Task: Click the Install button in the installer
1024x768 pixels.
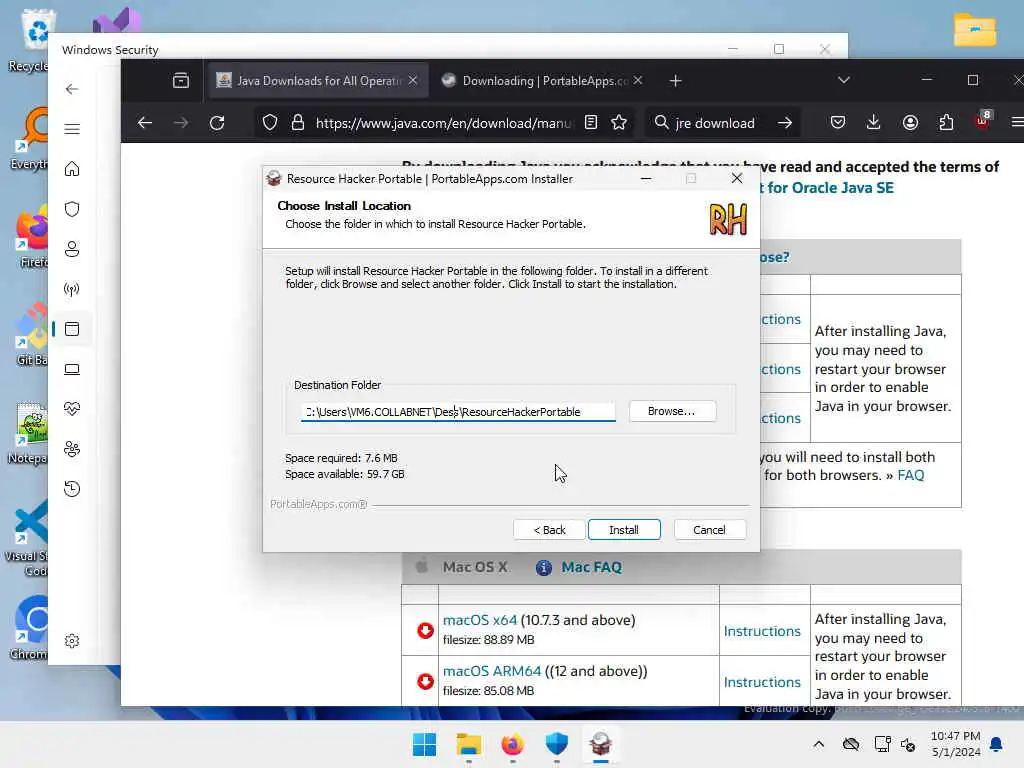Action: pyautogui.click(x=624, y=530)
